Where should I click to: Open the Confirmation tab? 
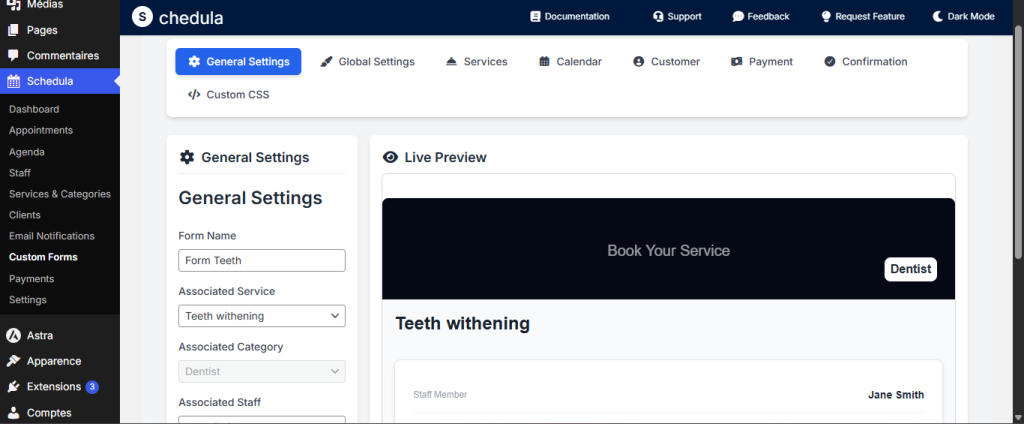pyautogui.click(x=865, y=62)
